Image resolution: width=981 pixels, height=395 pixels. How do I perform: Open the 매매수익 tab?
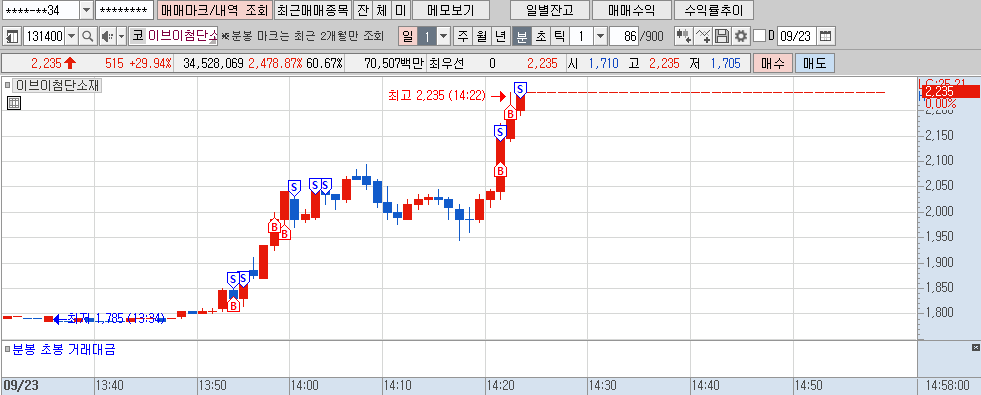(x=631, y=10)
